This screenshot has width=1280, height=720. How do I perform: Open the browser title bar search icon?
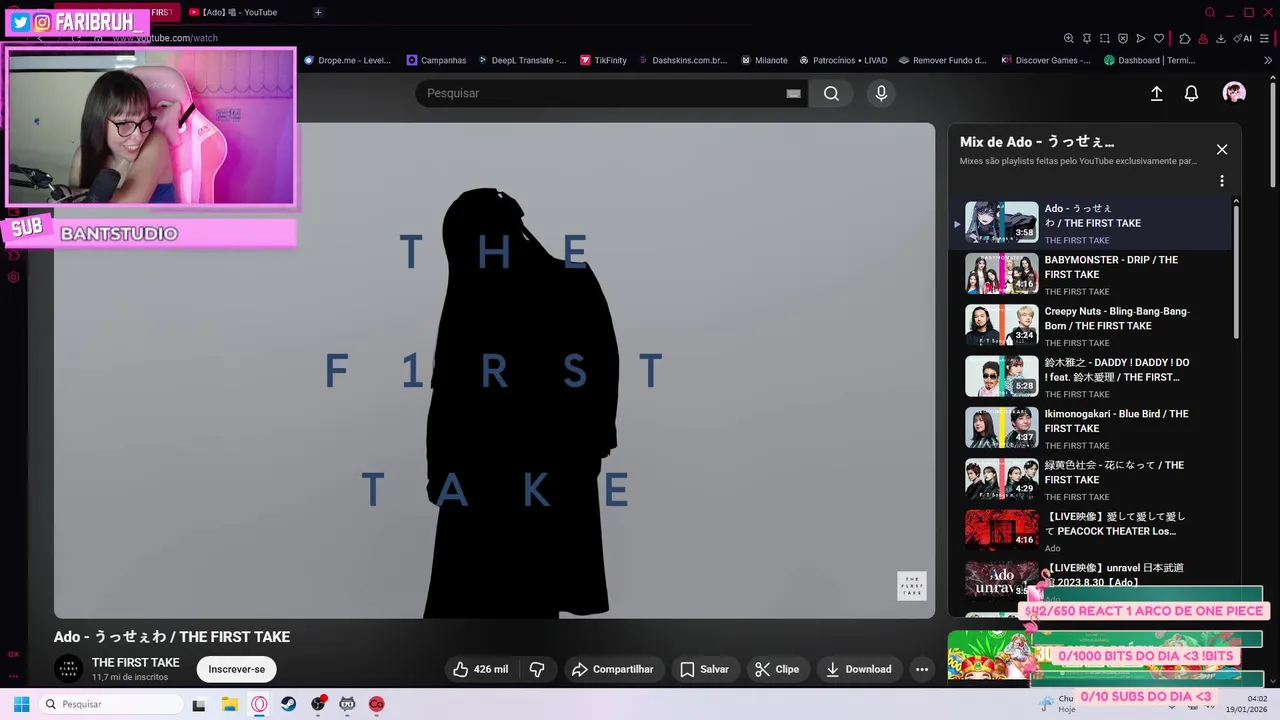tap(1210, 12)
